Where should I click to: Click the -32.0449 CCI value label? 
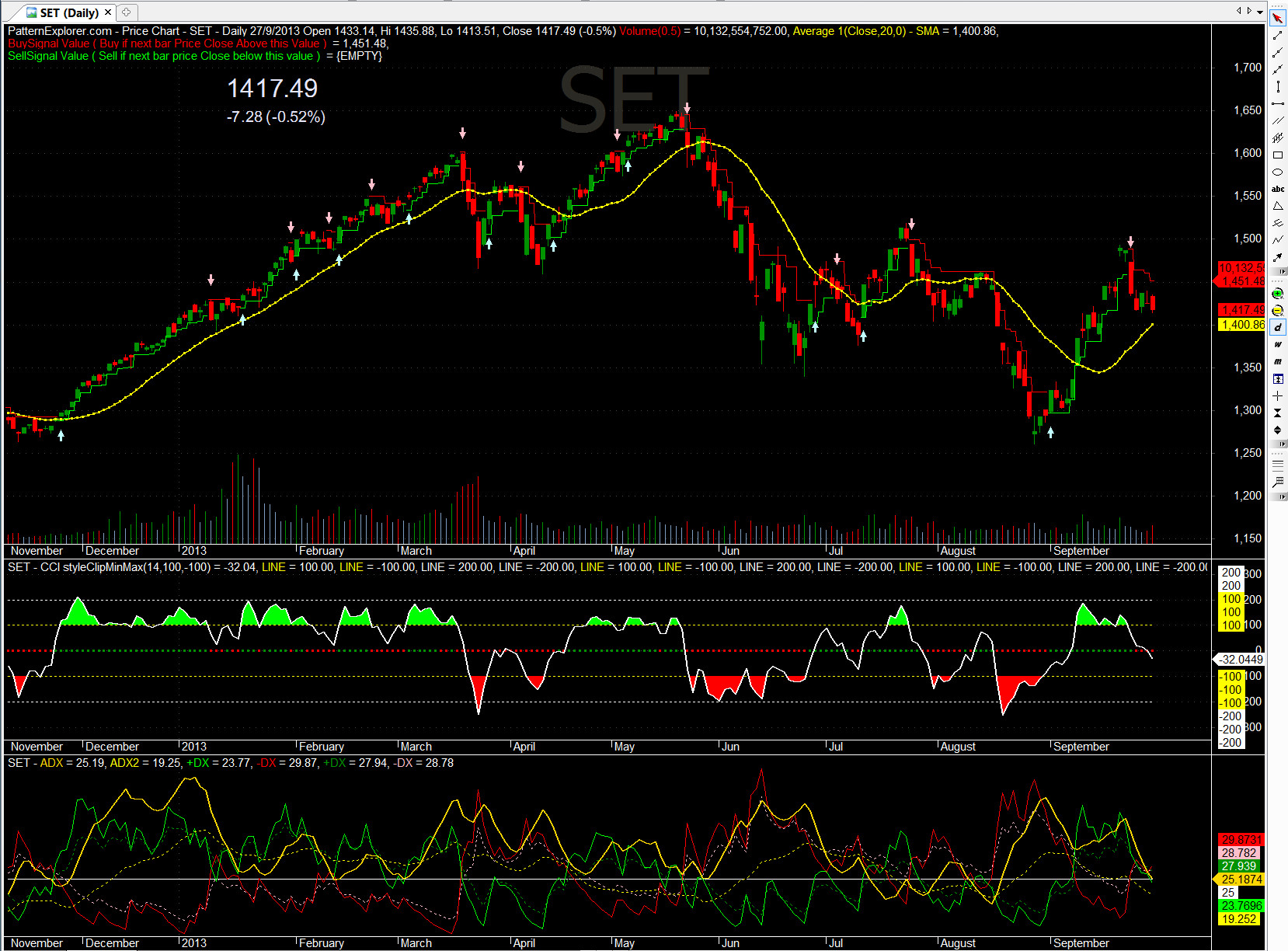click(x=1239, y=660)
